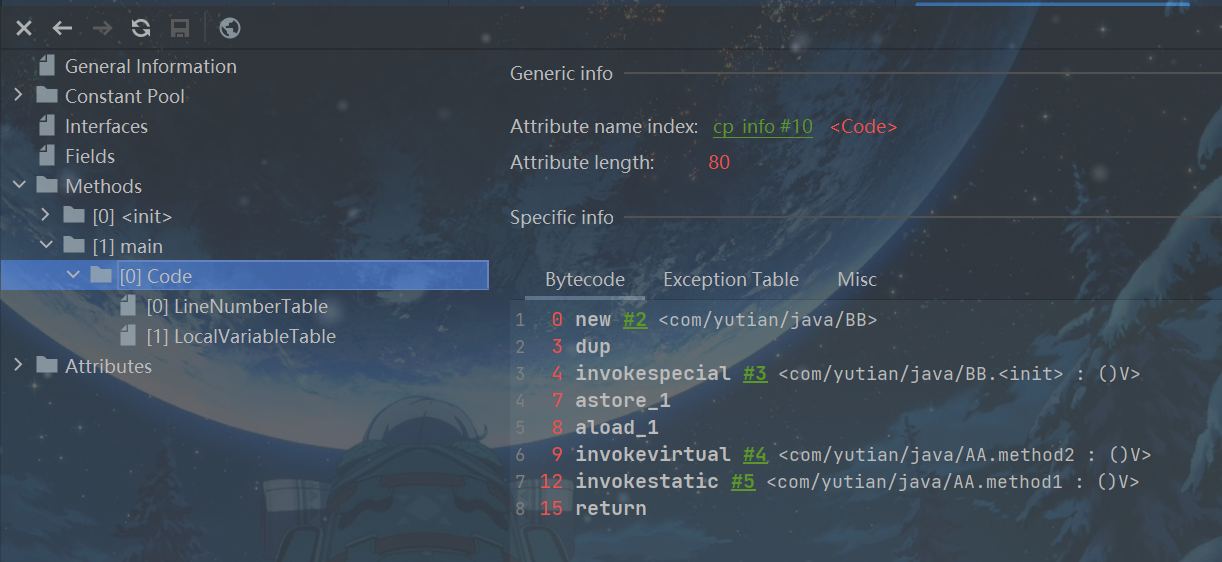
Task: Open the globe browser icon
Action: click(x=230, y=28)
